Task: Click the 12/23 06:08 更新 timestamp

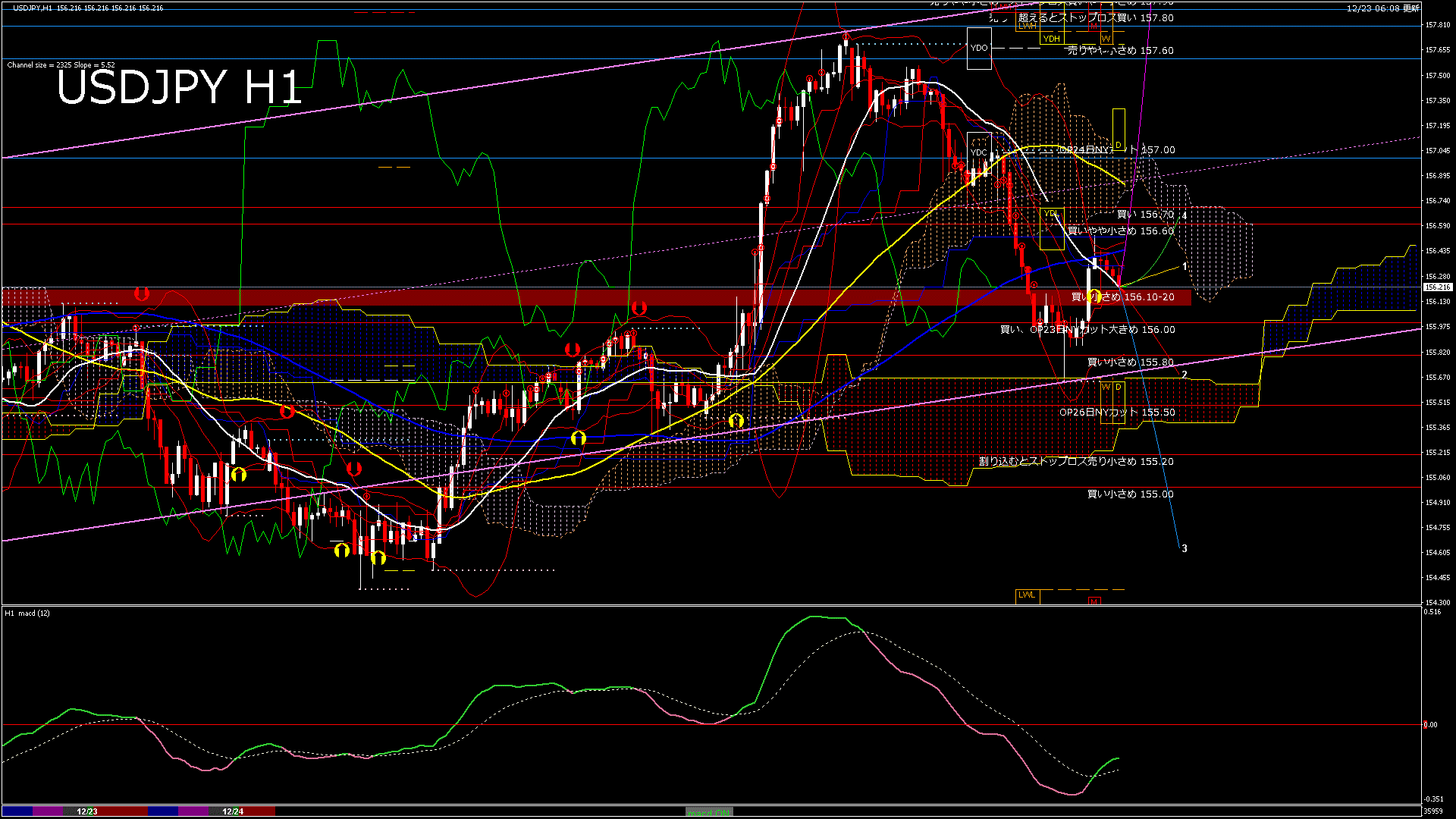Action: (1382, 8)
